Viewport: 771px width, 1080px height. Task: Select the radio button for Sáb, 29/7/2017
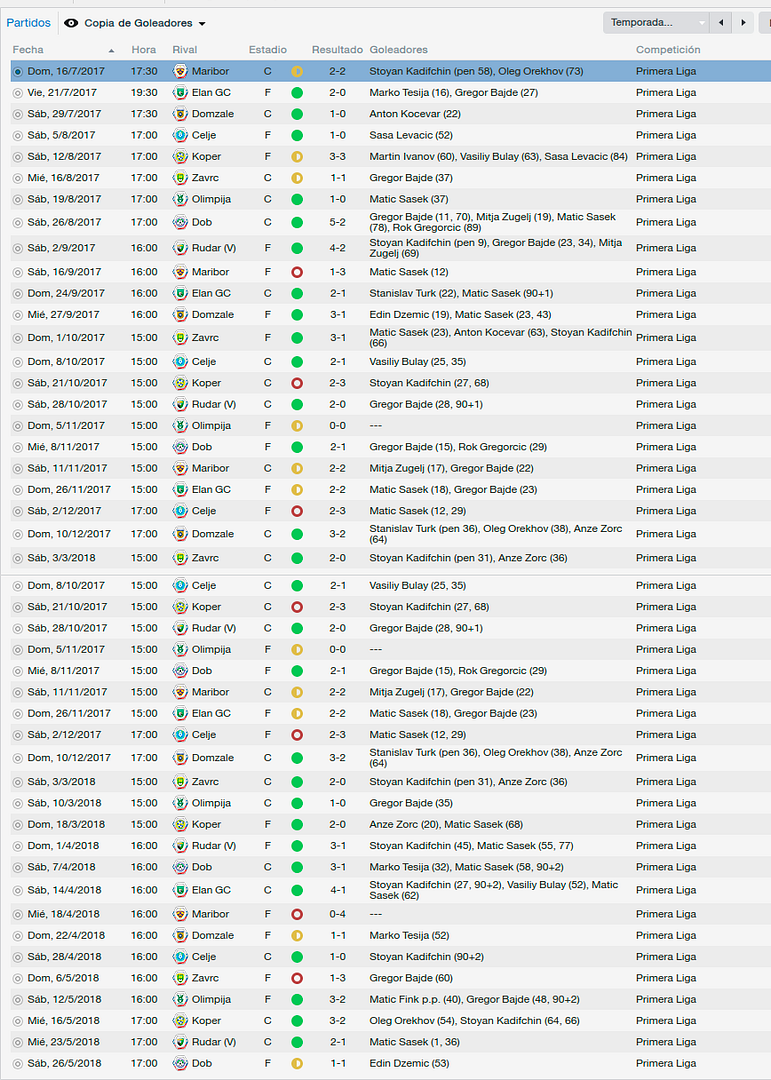[18, 114]
